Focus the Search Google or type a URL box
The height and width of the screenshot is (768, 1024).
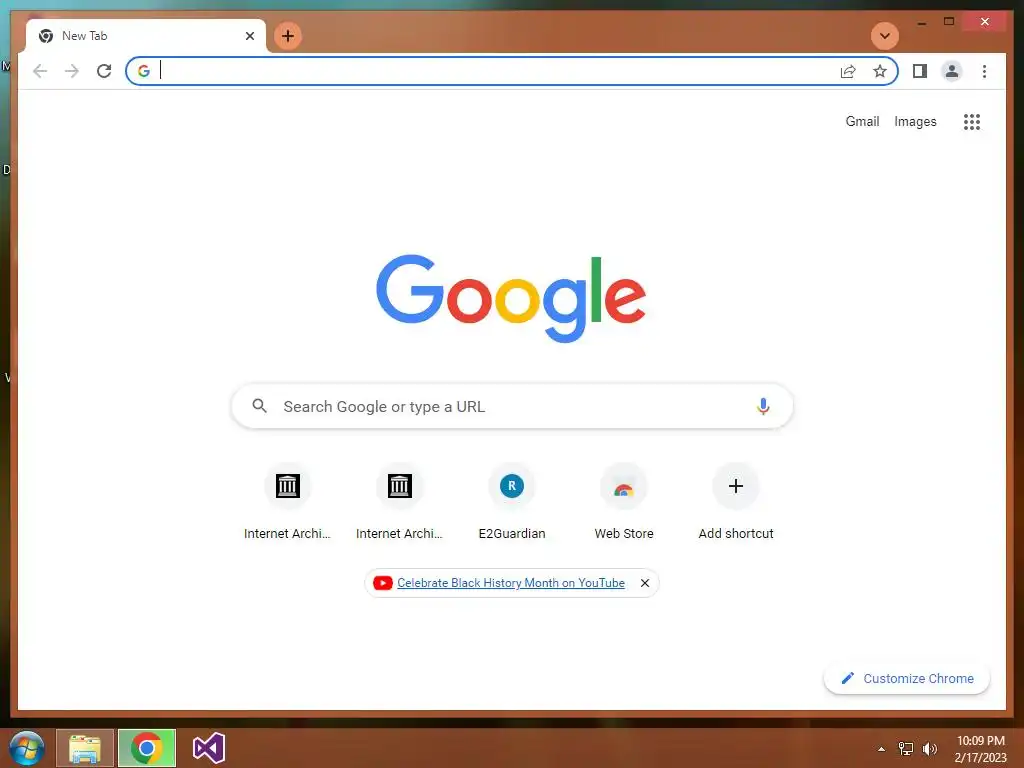pyautogui.click(x=512, y=406)
